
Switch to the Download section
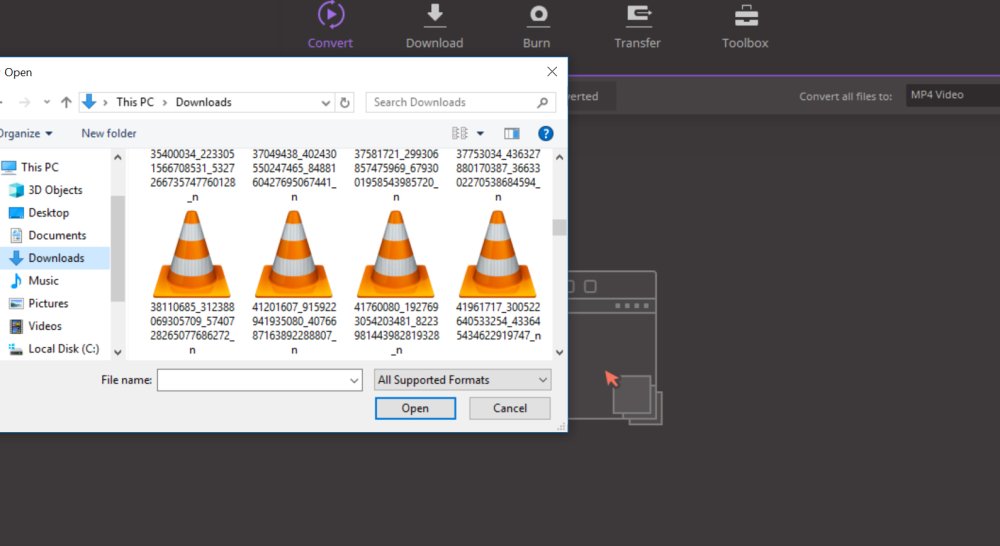434,26
